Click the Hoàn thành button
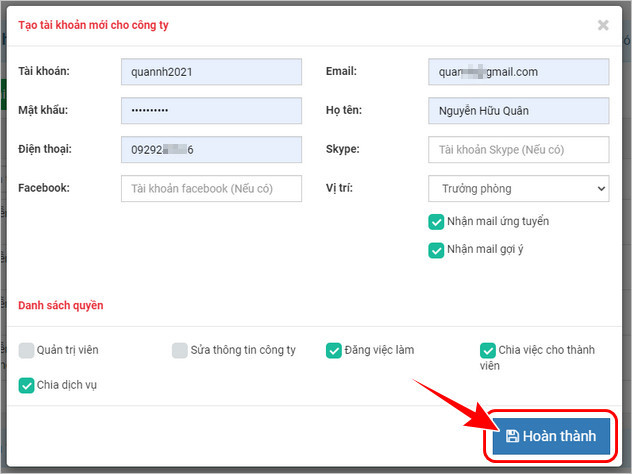 (x=550, y=436)
